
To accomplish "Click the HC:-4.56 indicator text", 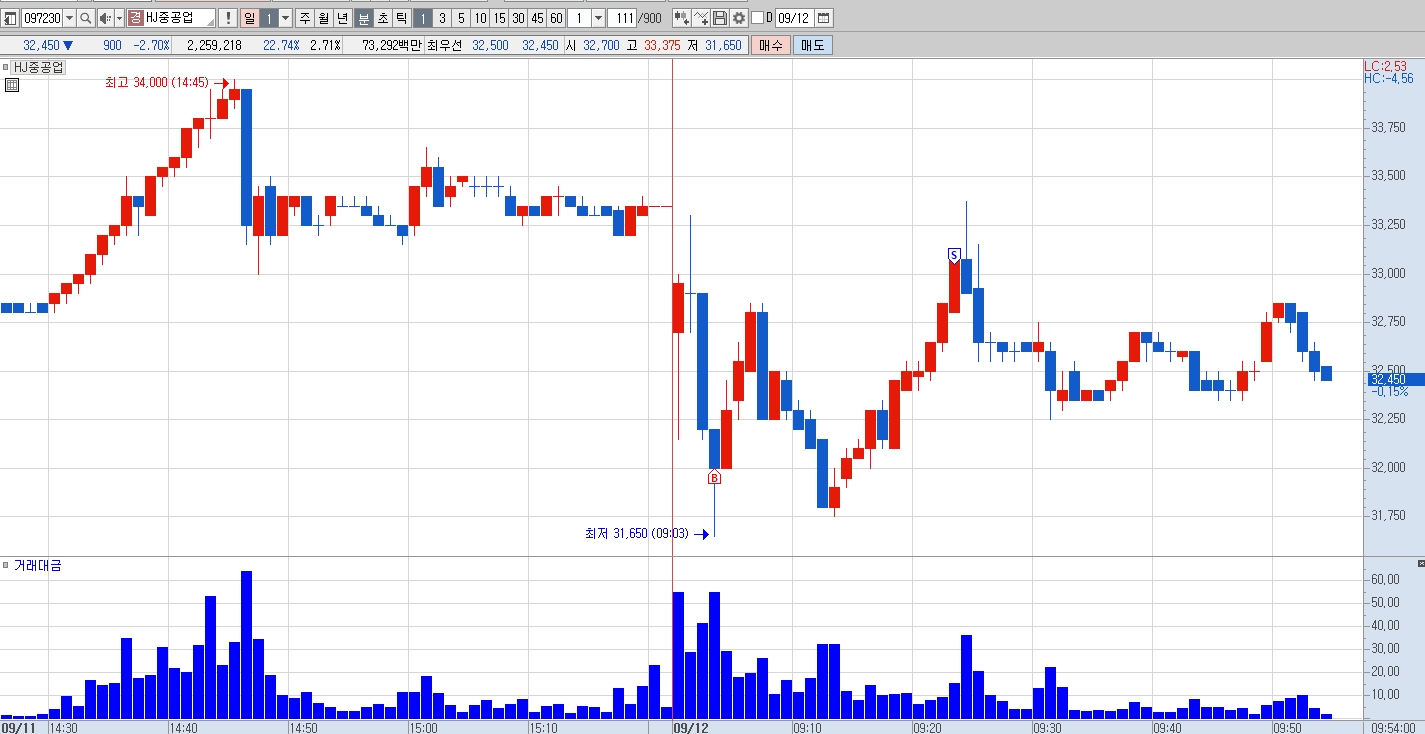I will pyautogui.click(x=1388, y=78).
